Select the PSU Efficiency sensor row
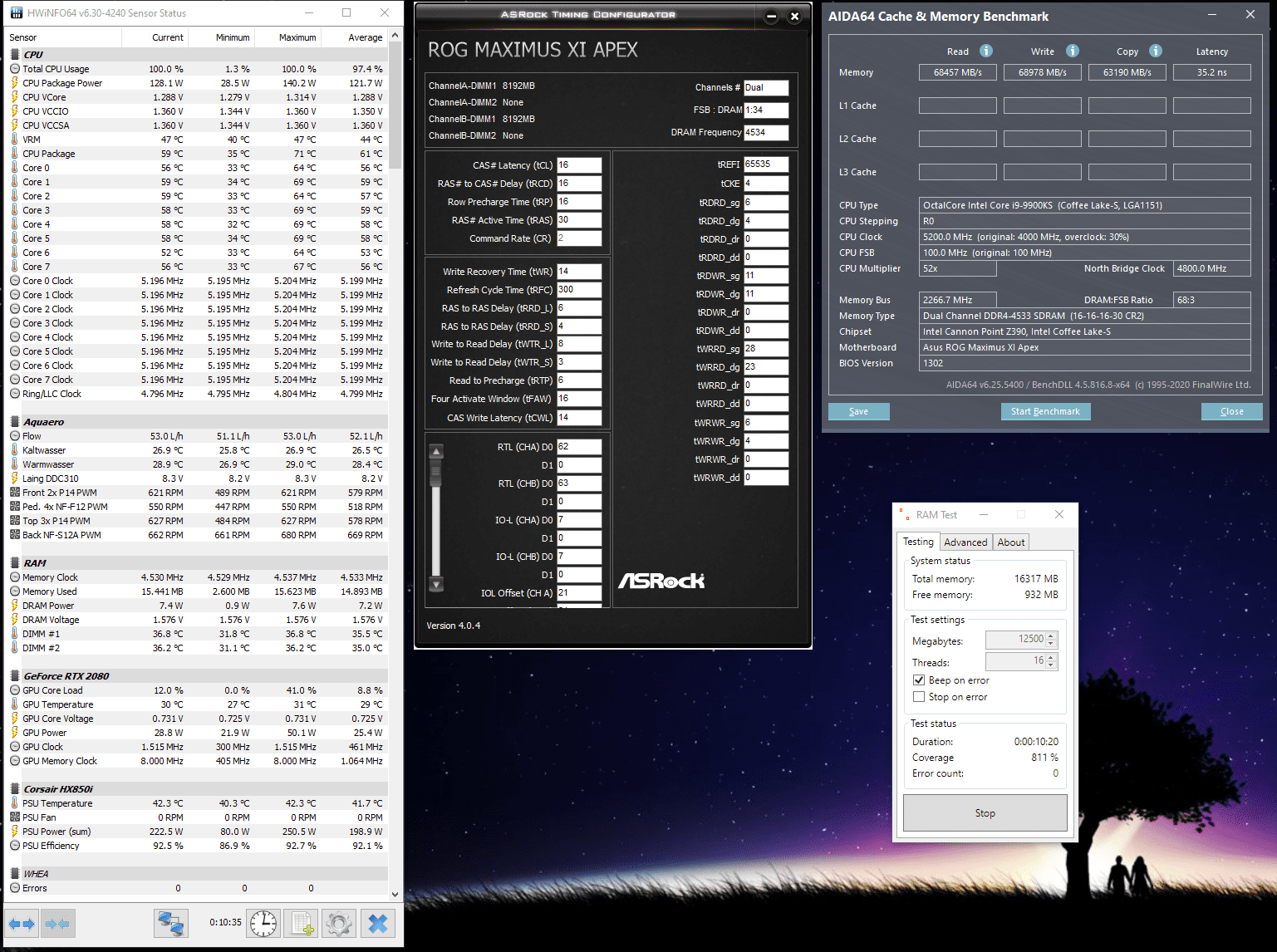1277x952 pixels. tap(197, 846)
